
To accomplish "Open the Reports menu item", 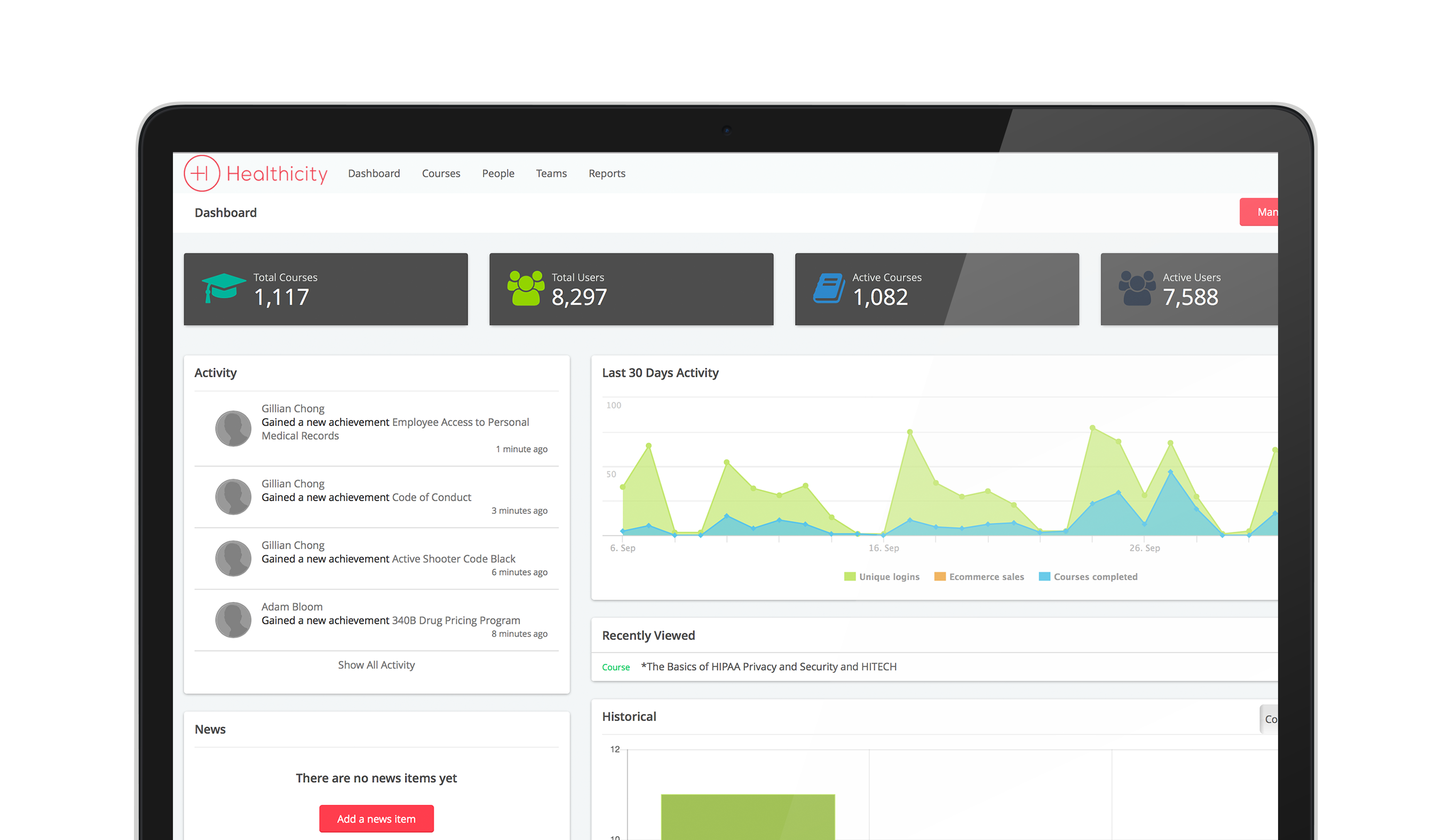I will pos(606,173).
